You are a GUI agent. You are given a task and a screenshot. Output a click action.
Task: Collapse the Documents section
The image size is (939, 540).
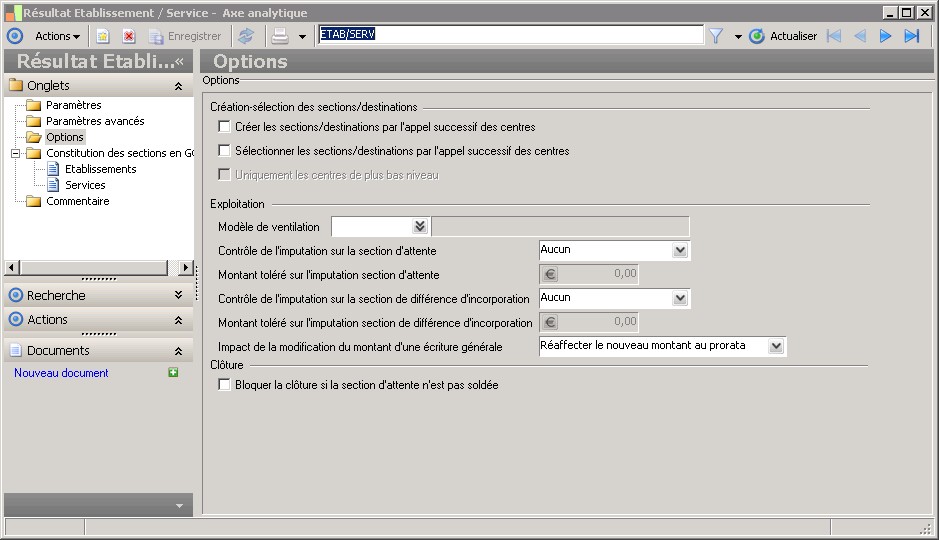(178, 351)
